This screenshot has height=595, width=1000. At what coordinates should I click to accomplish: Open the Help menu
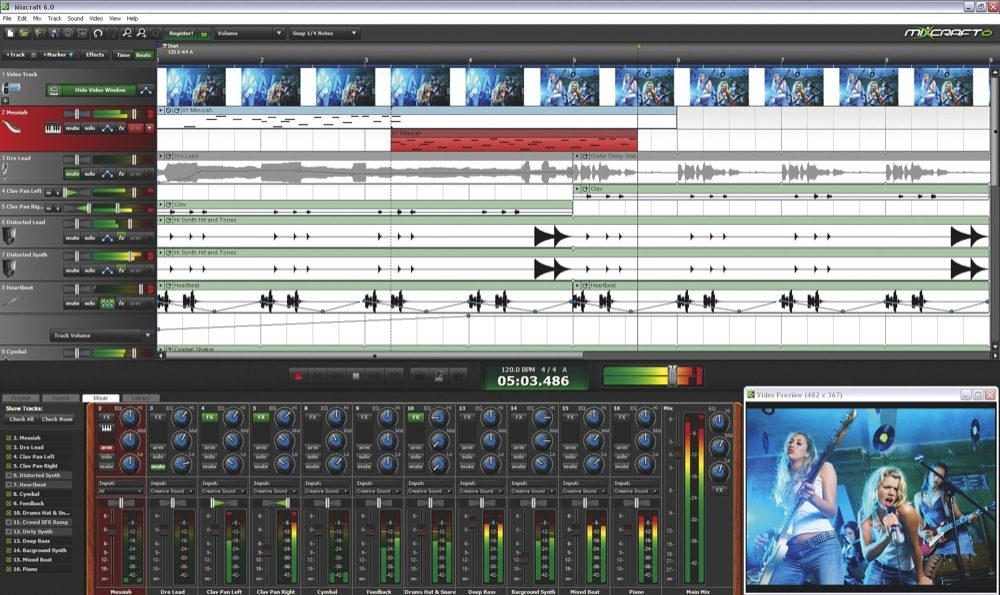coord(132,18)
